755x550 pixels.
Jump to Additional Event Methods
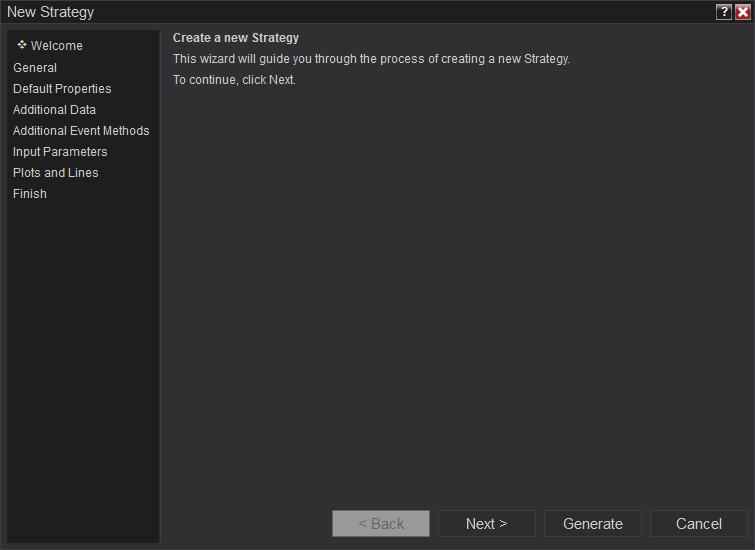tap(81, 131)
